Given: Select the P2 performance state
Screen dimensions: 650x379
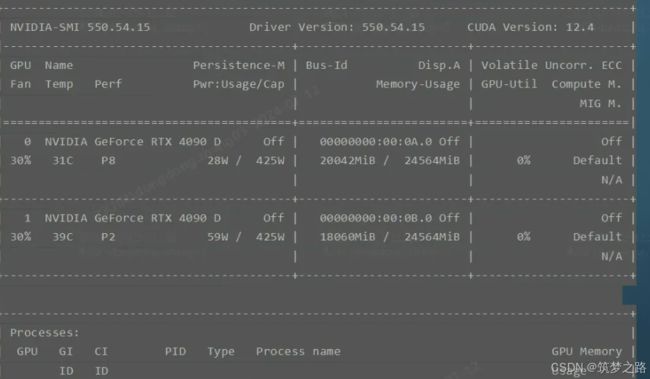Looking at the screenshot, I should (108, 237).
